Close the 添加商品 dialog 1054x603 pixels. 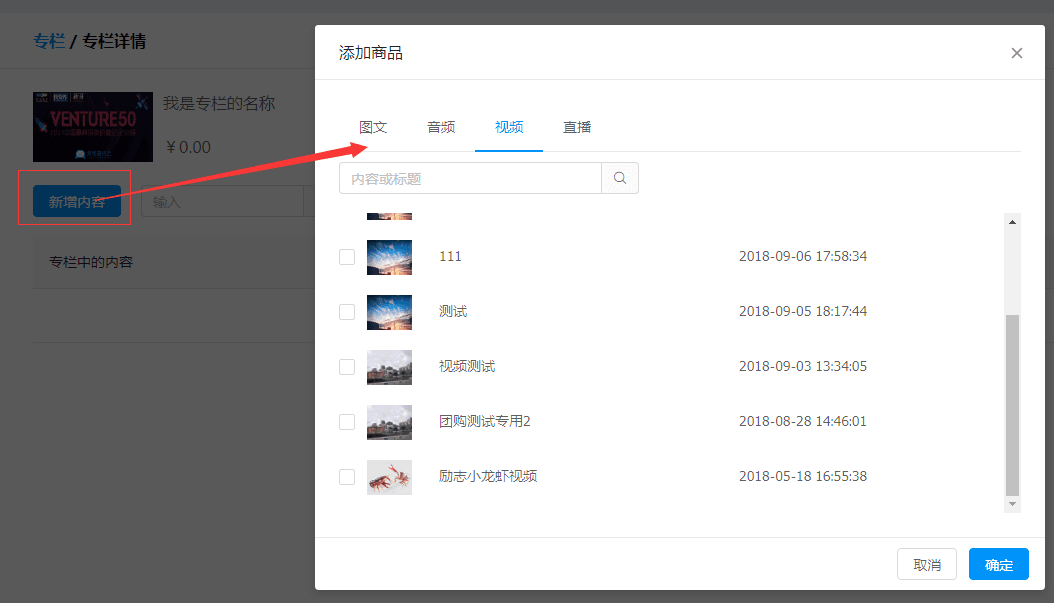[x=1017, y=53]
